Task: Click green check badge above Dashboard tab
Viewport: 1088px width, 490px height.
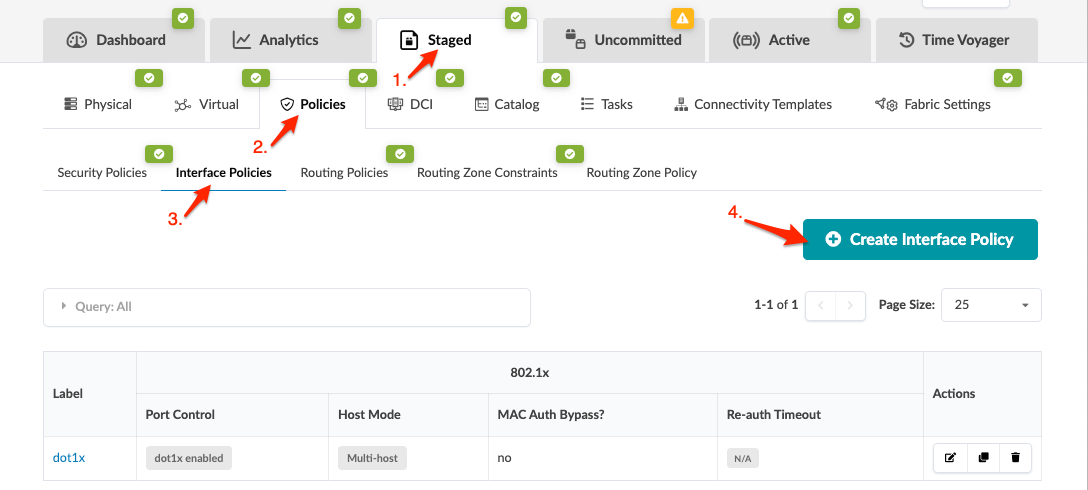Action: [181, 17]
